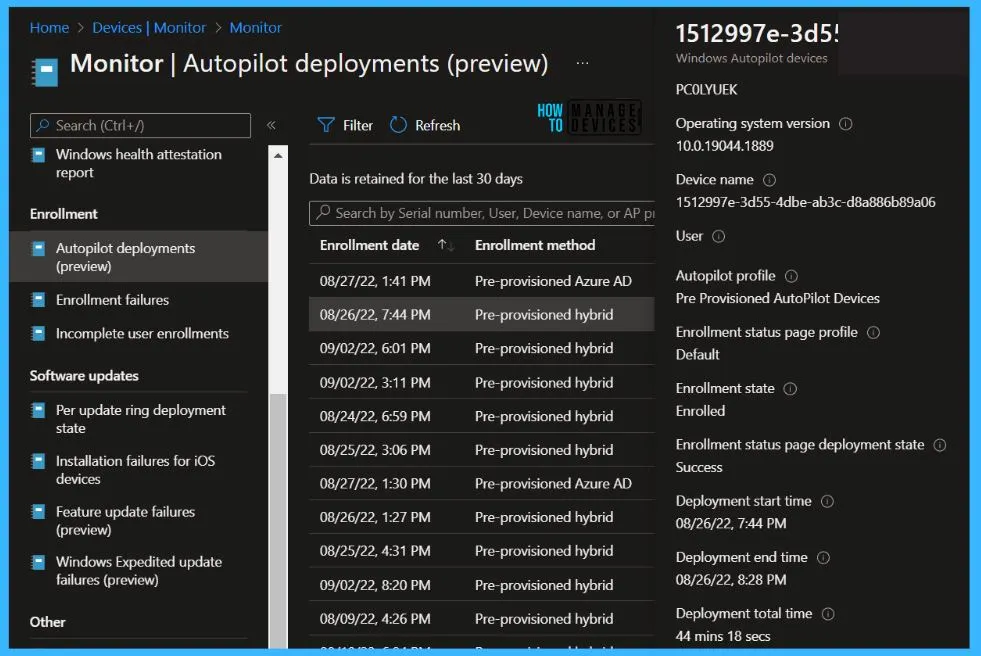The height and width of the screenshot is (656, 981).
Task: Focus the sidebar Search (Ctrl+/) box
Action: click(x=140, y=125)
